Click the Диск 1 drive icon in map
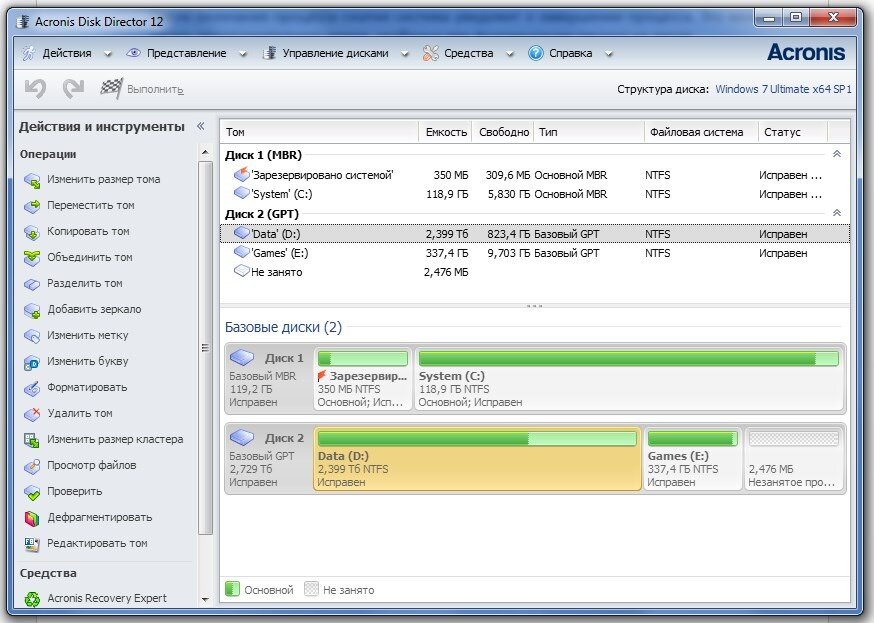874x623 pixels. coord(242,357)
